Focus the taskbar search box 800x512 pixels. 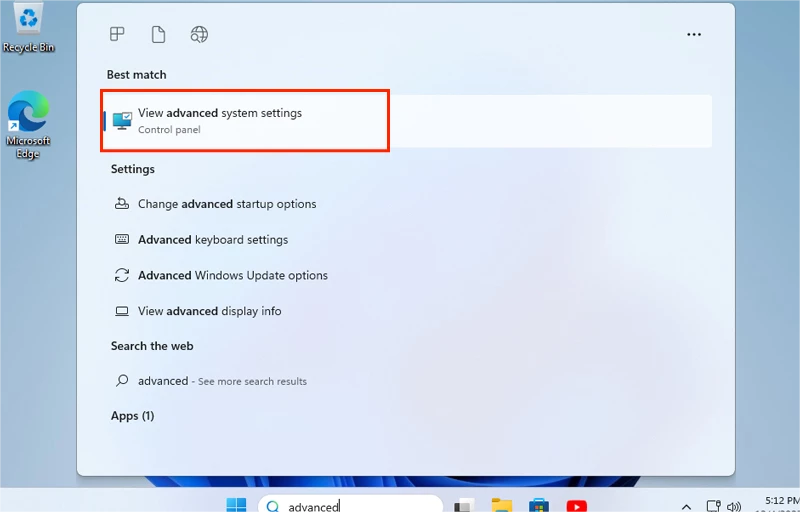pos(350,505)
